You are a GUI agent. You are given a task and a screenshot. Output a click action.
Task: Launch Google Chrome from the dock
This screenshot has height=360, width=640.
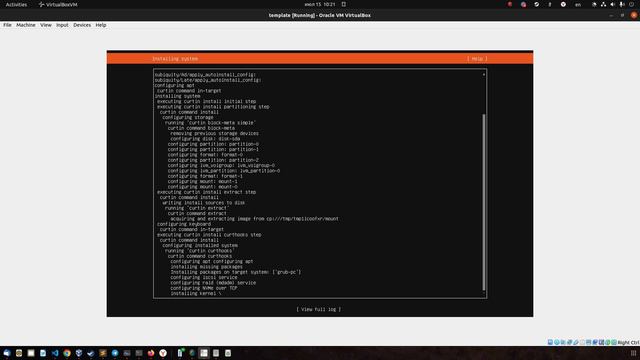point(67,353)
